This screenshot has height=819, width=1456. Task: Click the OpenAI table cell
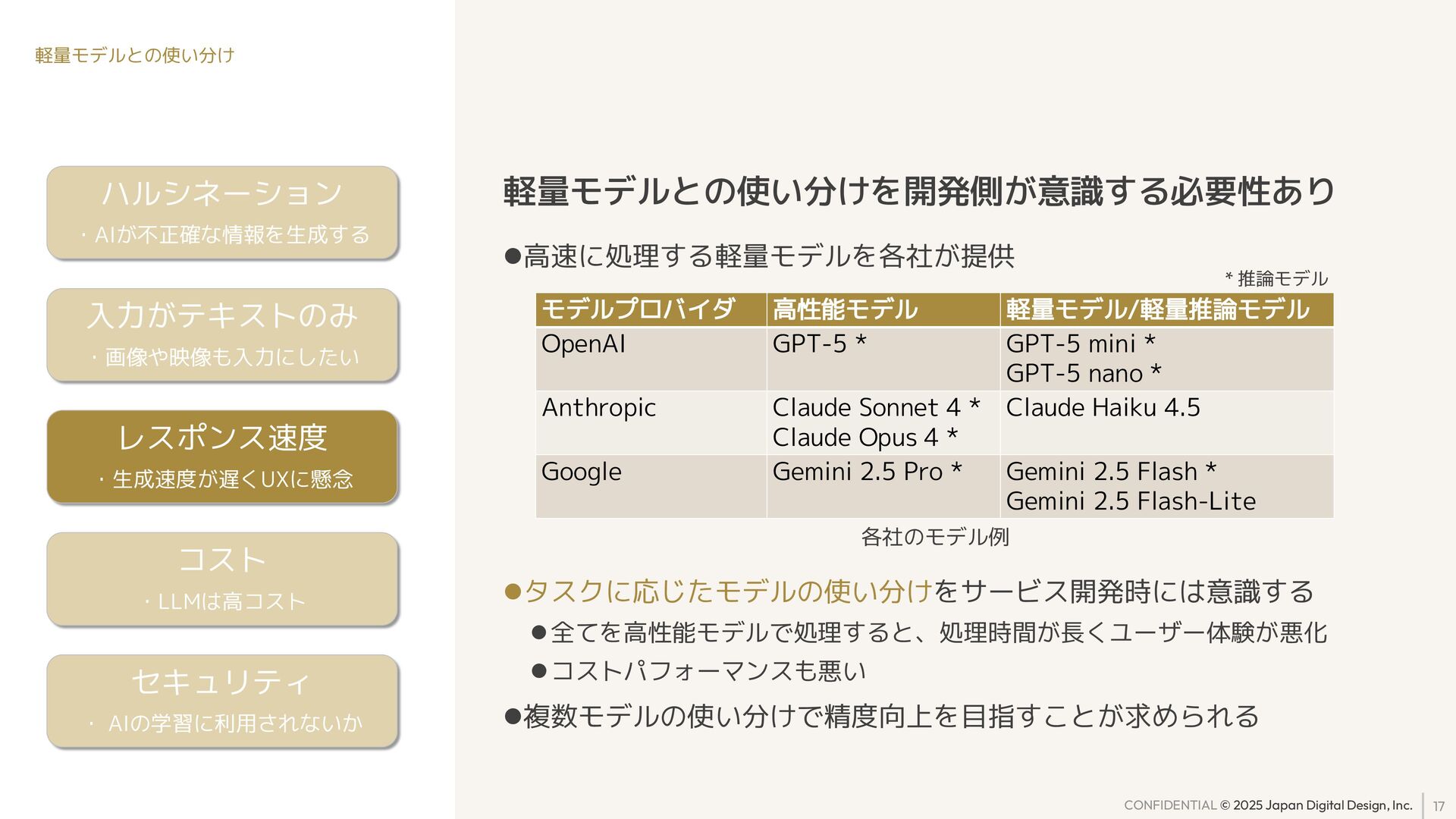point(583,344)
